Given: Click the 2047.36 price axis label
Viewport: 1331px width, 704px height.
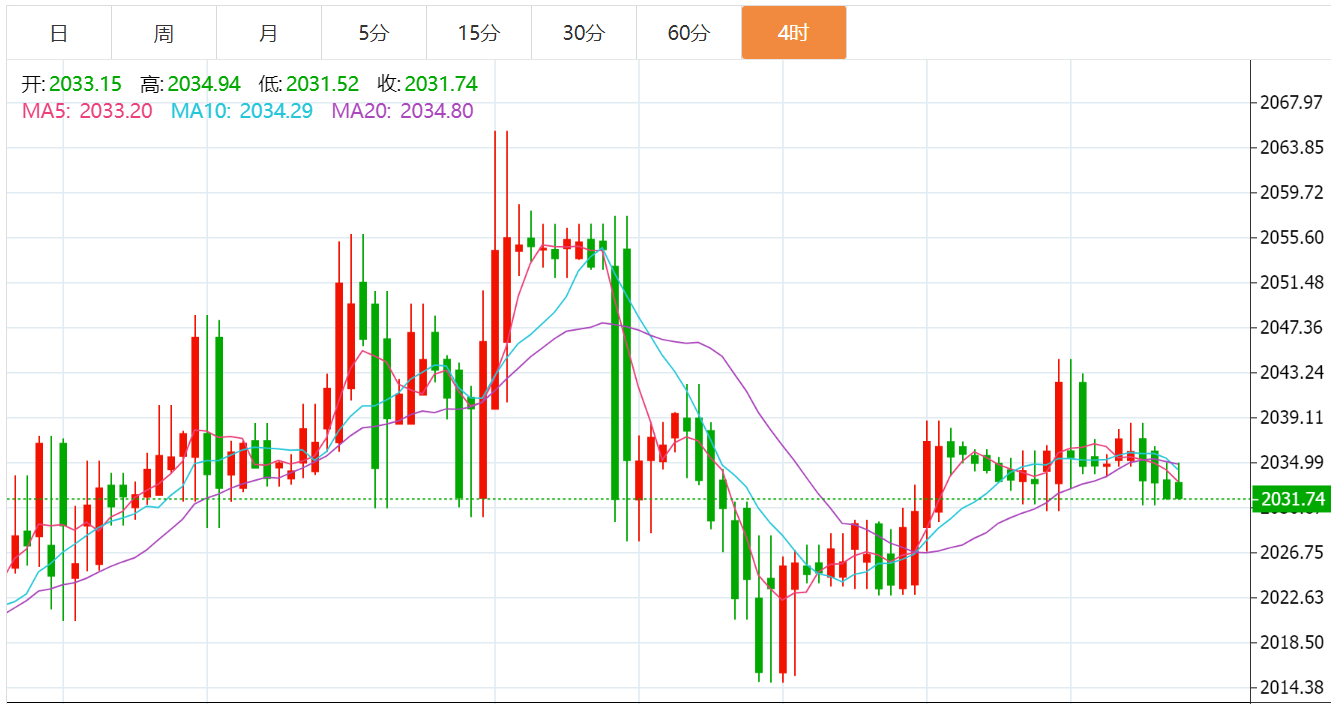Looking at the screenshot, I should [1293, 328].
